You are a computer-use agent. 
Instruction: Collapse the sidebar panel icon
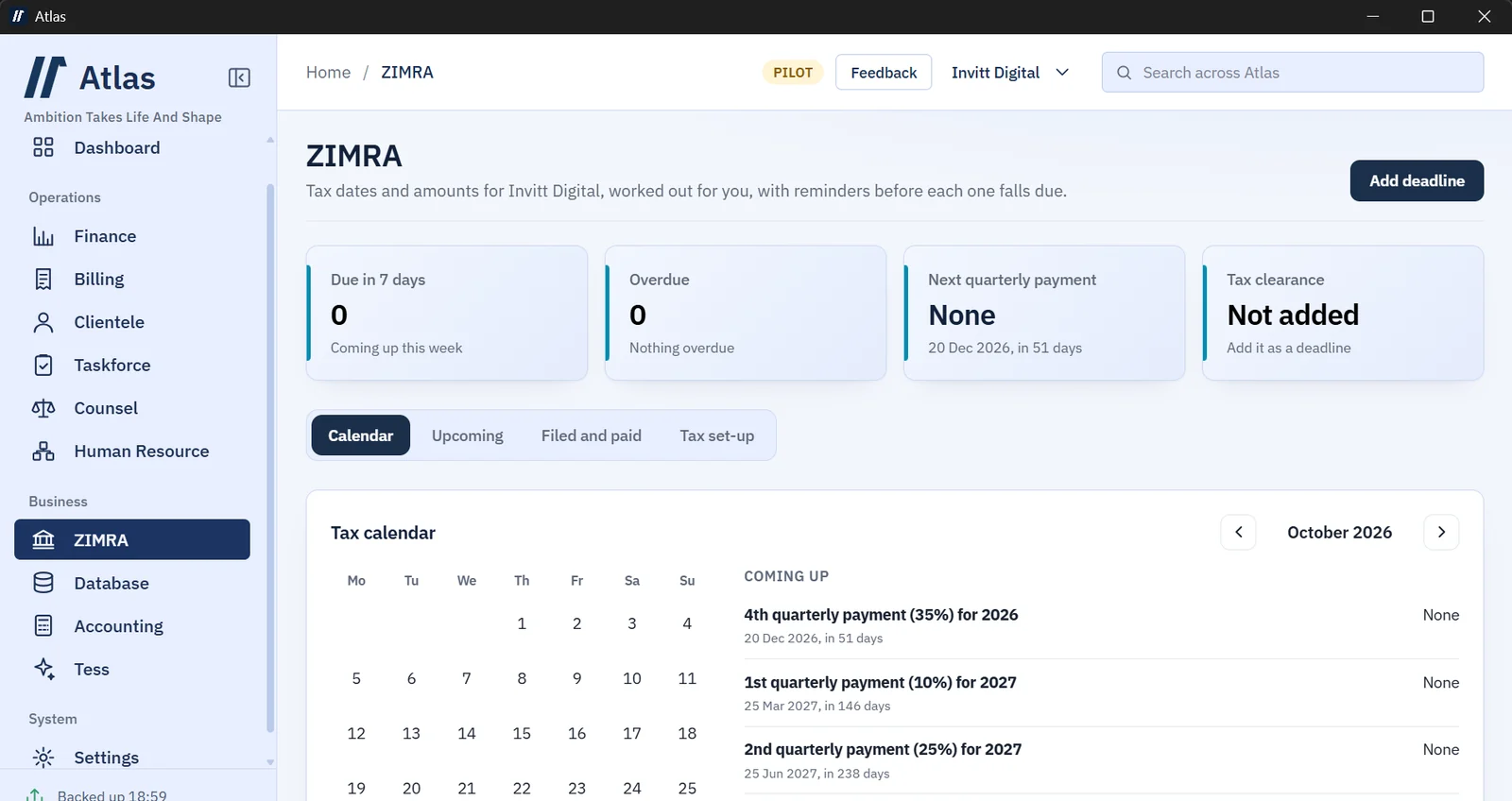239,77
